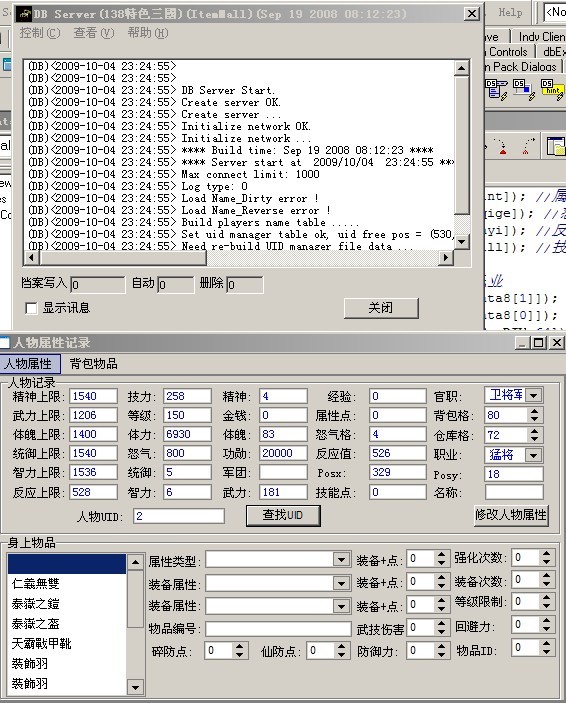
Task: Click the red arrow debug icon
Action: coord(501,147)
